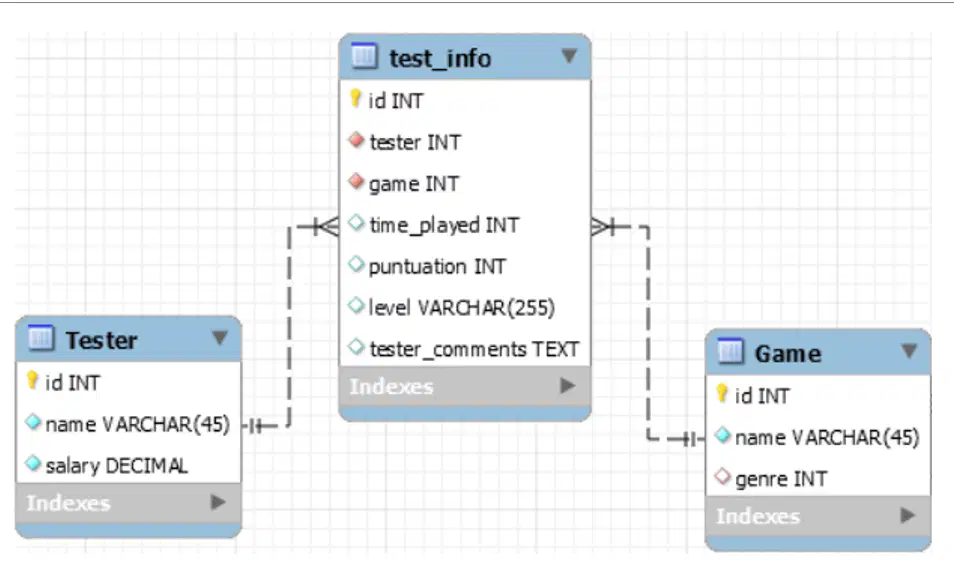Click the cyan diamond beside Tester name VARCHAR(45)
The width and height of the screenshot is (954, 566).
(33, 422)
